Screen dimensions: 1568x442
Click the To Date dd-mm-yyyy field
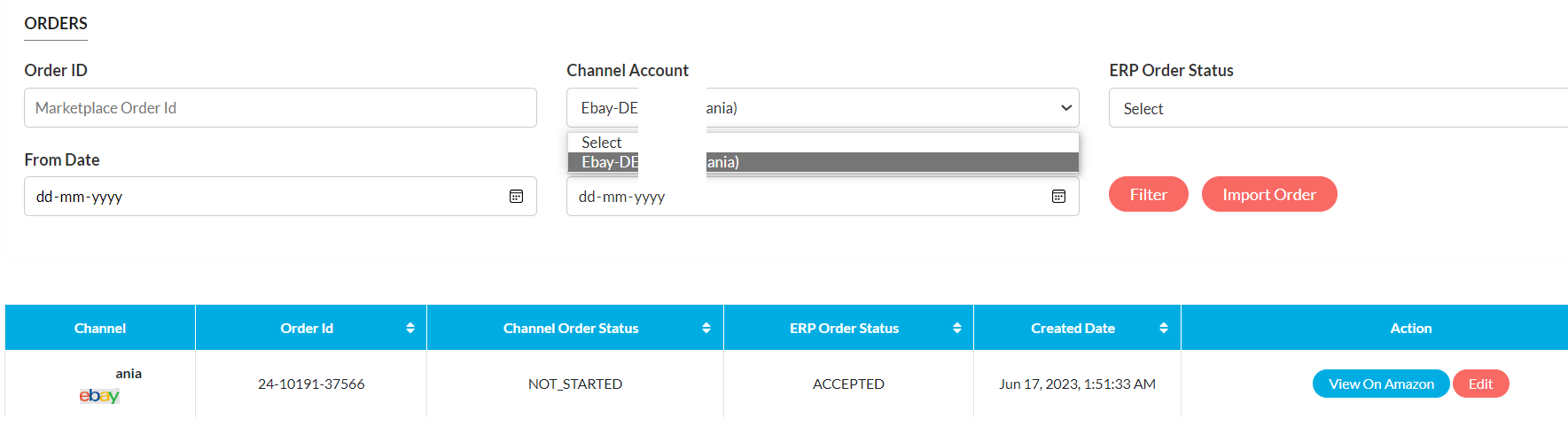(x=798, y=197)
